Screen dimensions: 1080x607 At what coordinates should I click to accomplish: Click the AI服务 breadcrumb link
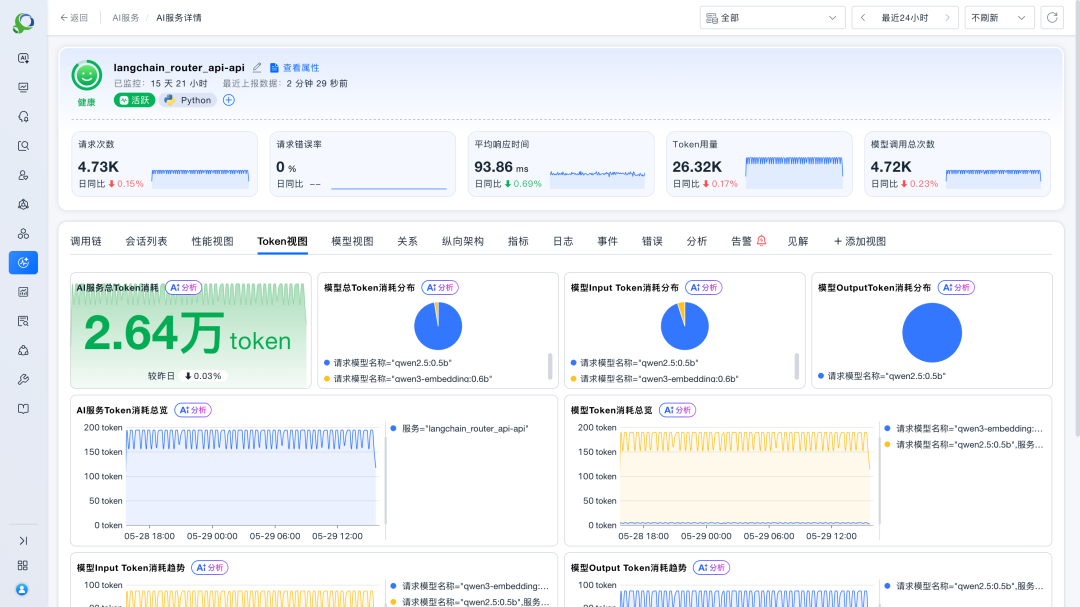pyautogui.click(x=125, y=18)
